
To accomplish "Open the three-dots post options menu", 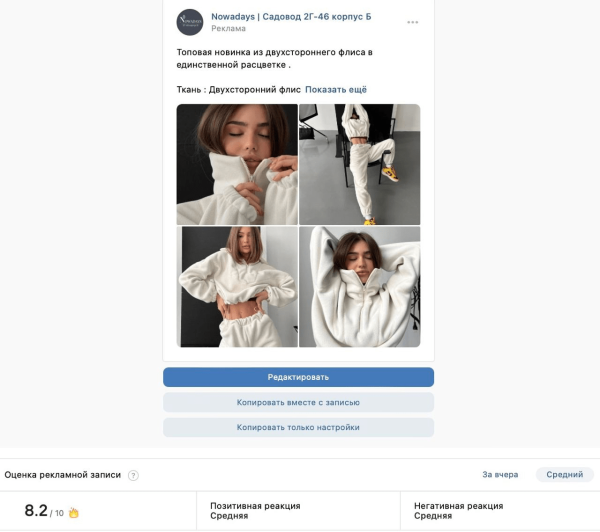I will click(x=412, y=22).
